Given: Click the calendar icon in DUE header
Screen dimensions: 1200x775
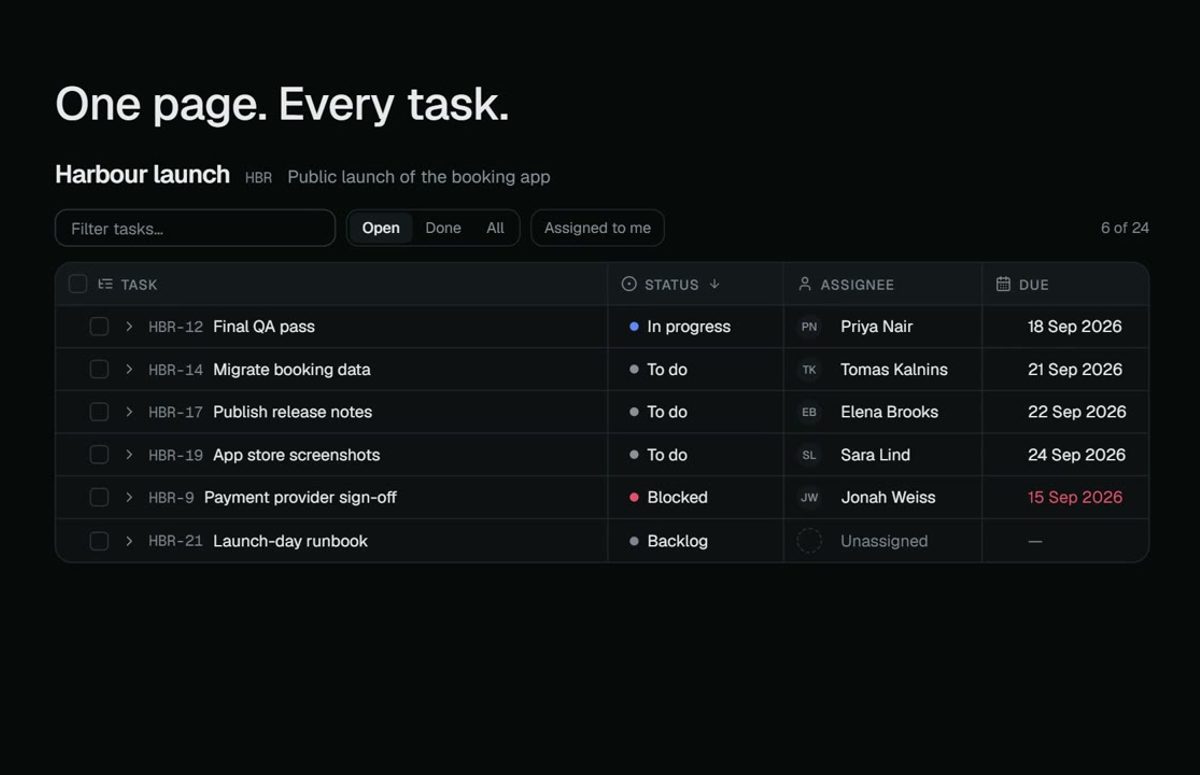Looking at the screenshot, I should click(1003, 284).
